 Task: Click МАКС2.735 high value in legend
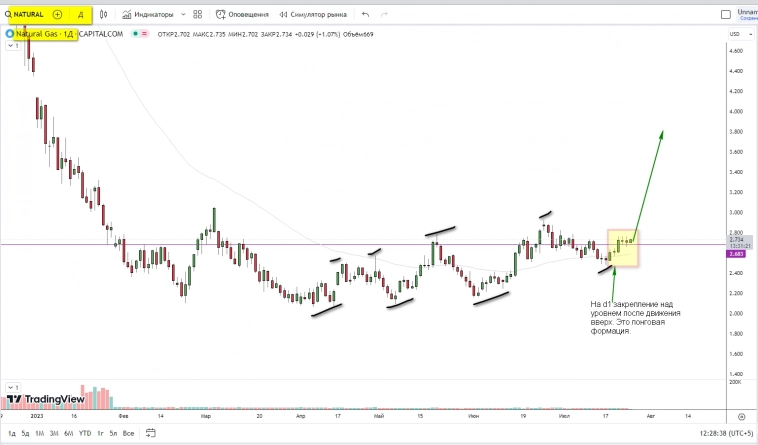209,34
